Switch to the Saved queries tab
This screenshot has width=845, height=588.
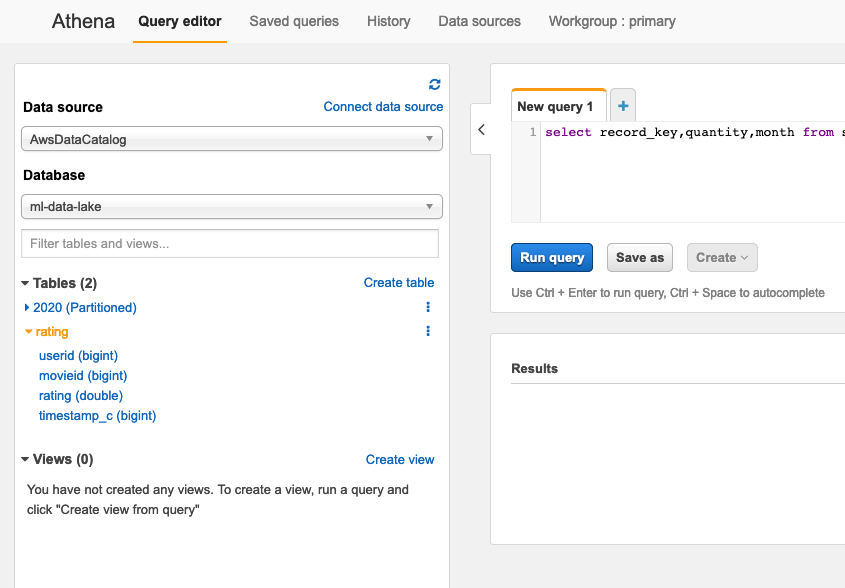(294, 21)
